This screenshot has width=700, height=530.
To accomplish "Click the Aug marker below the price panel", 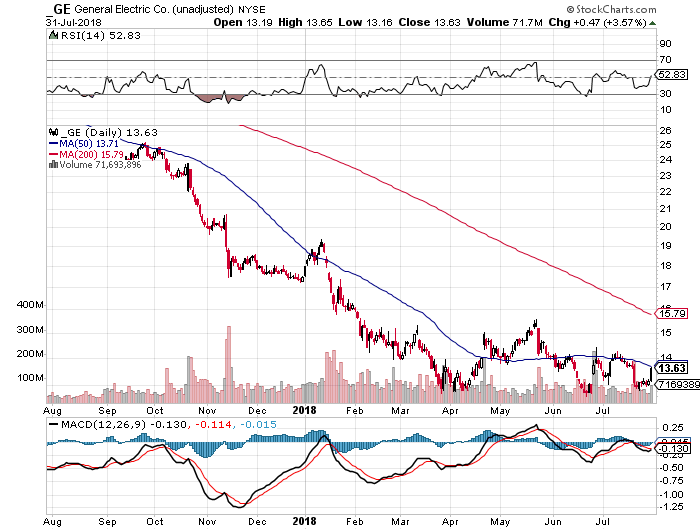I will point(53,410).
